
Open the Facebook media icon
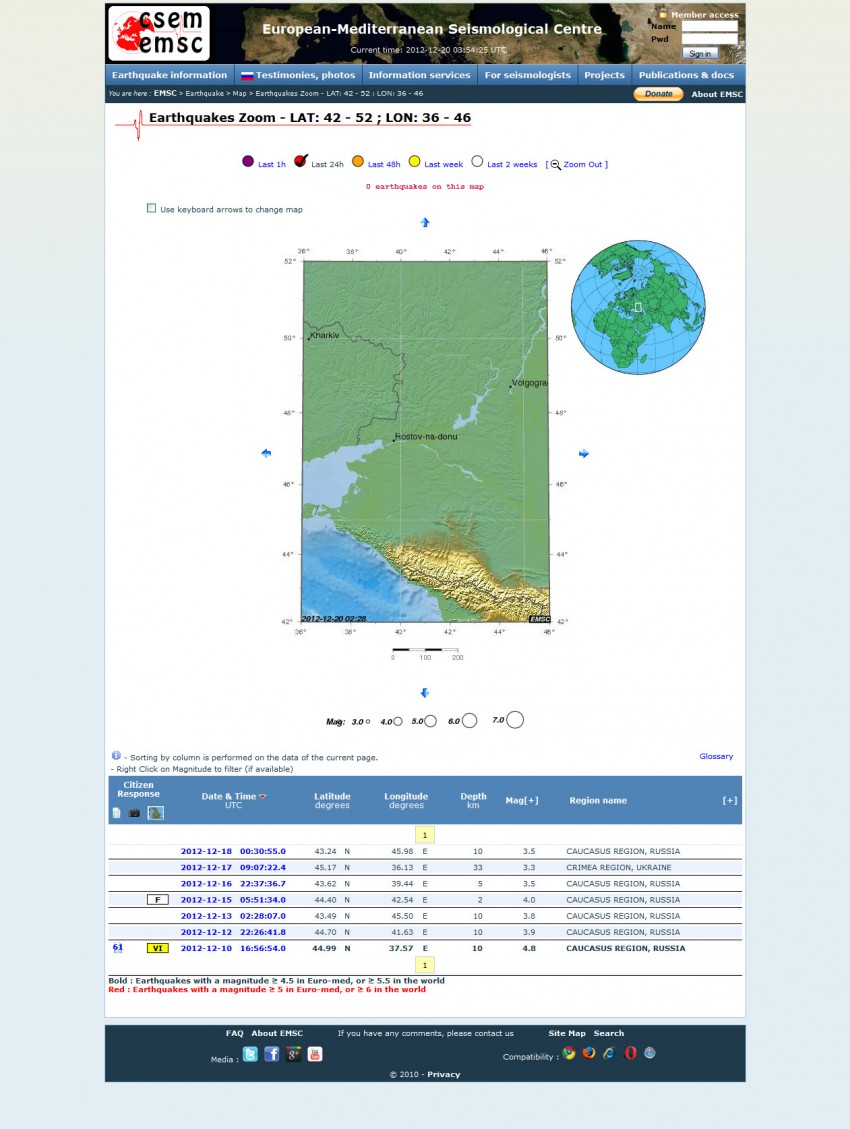coord(271,1054)
